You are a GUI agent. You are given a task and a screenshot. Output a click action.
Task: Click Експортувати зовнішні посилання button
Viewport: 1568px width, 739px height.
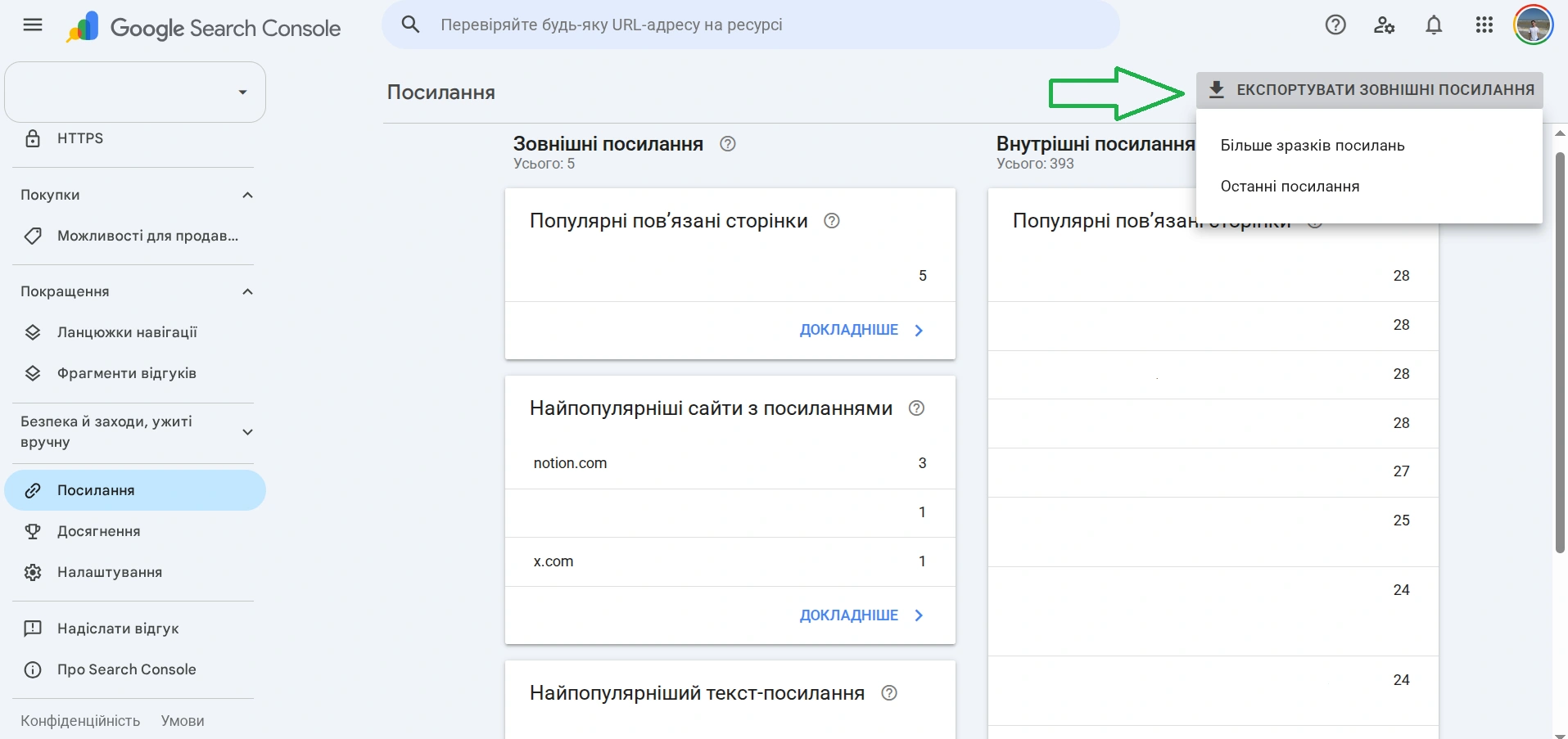point(1370,90)
